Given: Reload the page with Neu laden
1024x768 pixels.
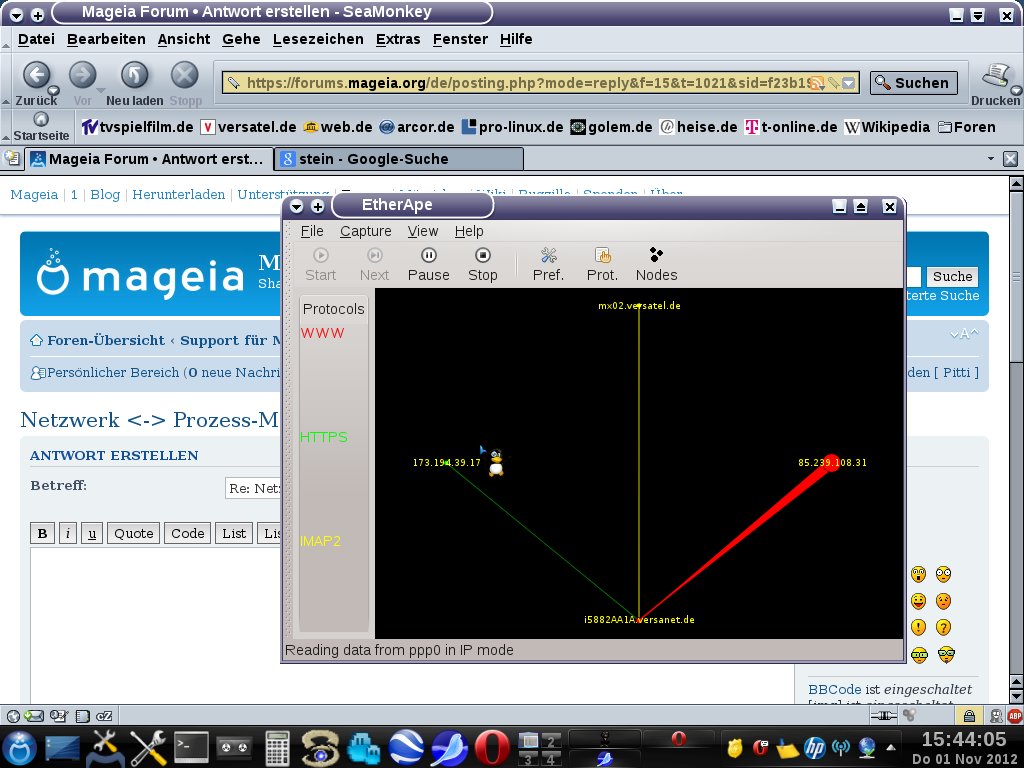Looking at the screenshot, I should coord(135,82).
